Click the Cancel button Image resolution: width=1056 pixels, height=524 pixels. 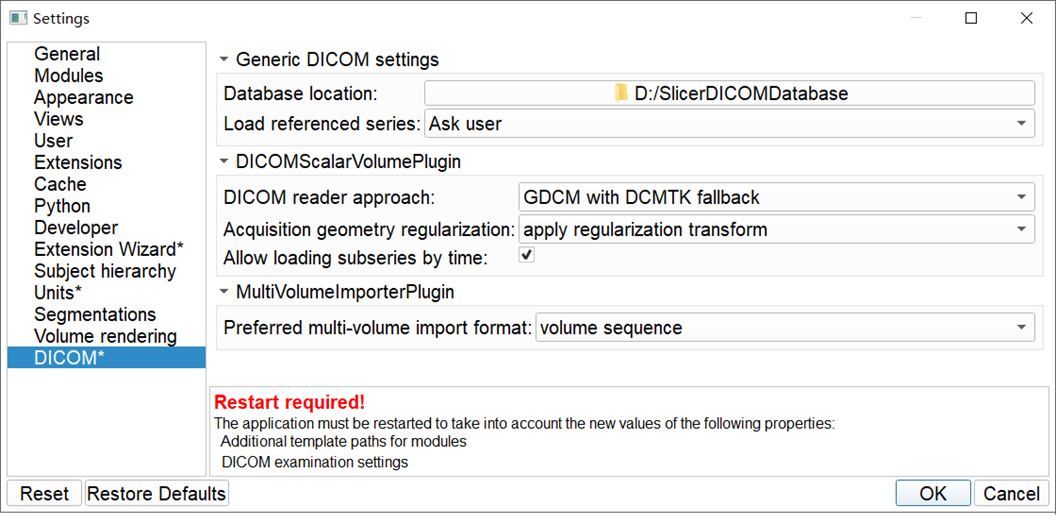click(1011, 494)
